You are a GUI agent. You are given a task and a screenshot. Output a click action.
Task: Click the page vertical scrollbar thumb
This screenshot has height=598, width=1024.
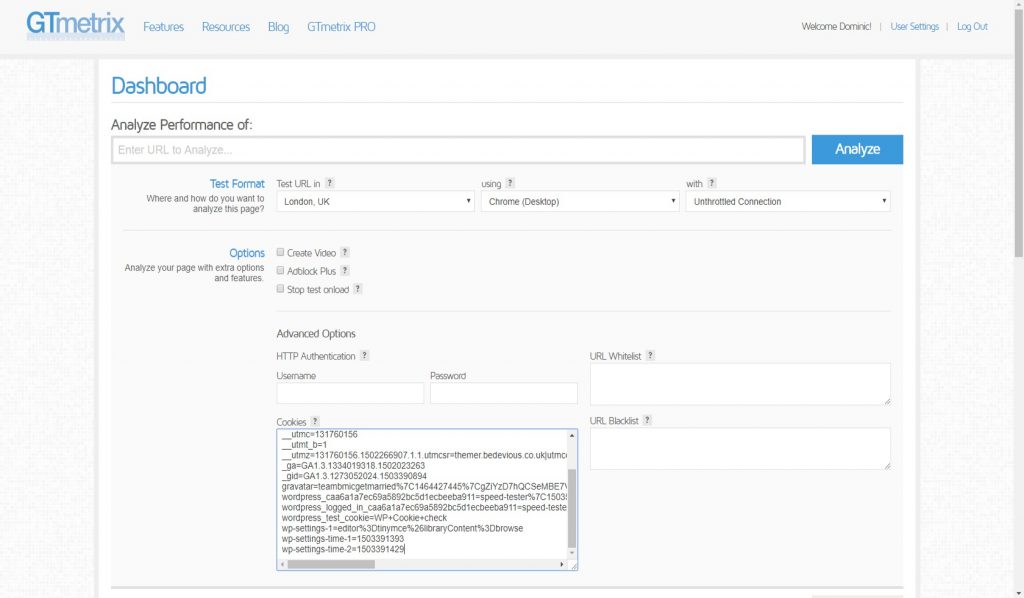1019,131
